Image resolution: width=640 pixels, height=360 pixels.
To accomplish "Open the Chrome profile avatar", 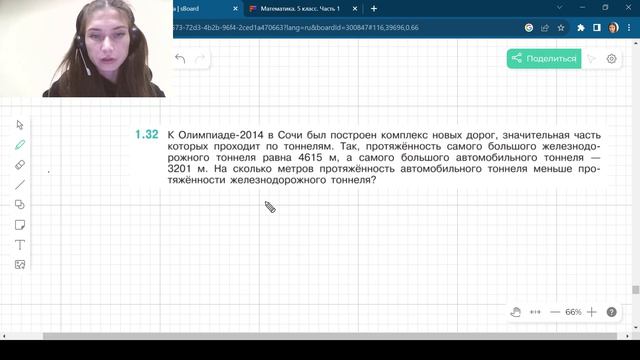I will (613, 28).
